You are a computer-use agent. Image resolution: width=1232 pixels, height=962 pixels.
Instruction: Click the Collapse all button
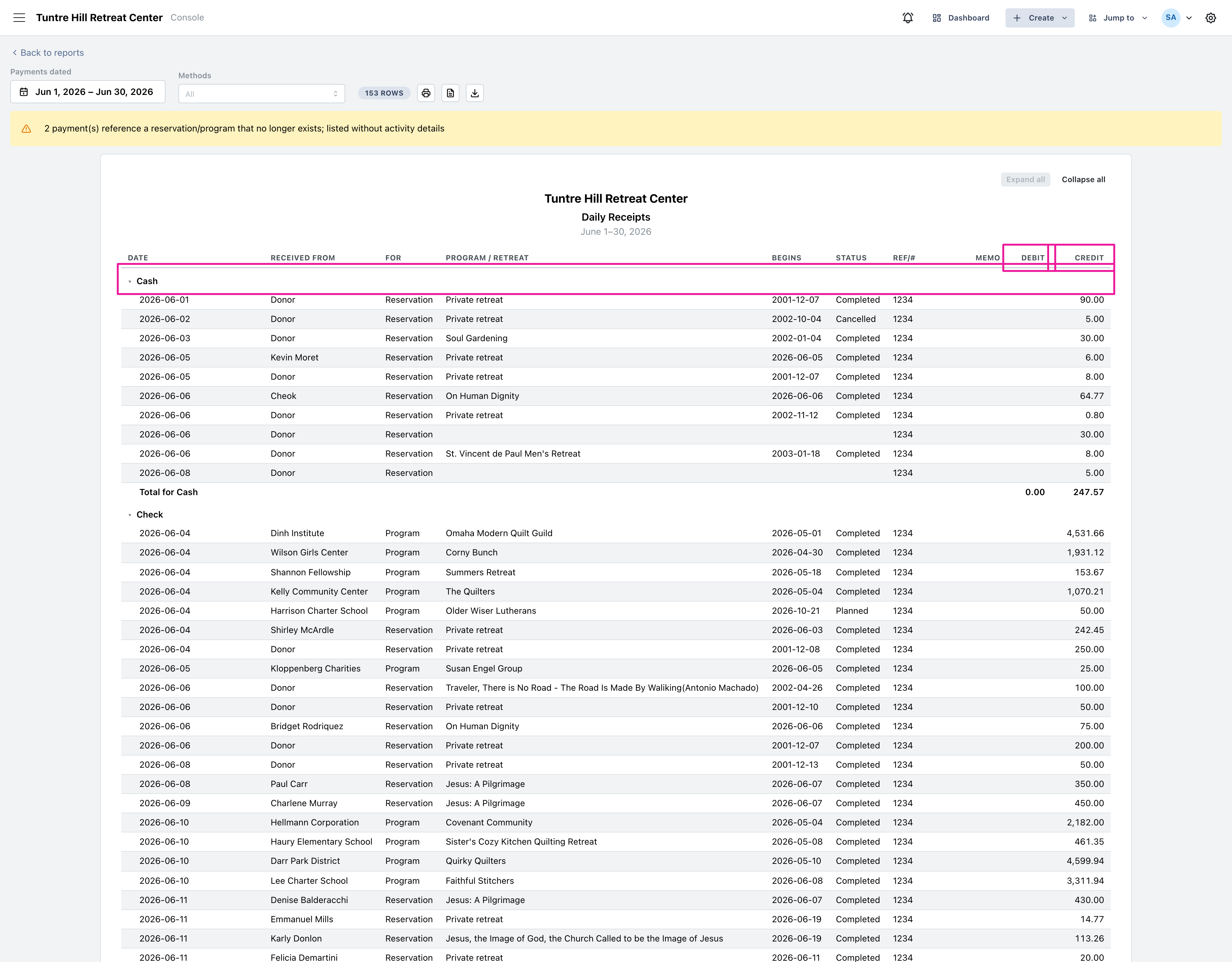1083,179
